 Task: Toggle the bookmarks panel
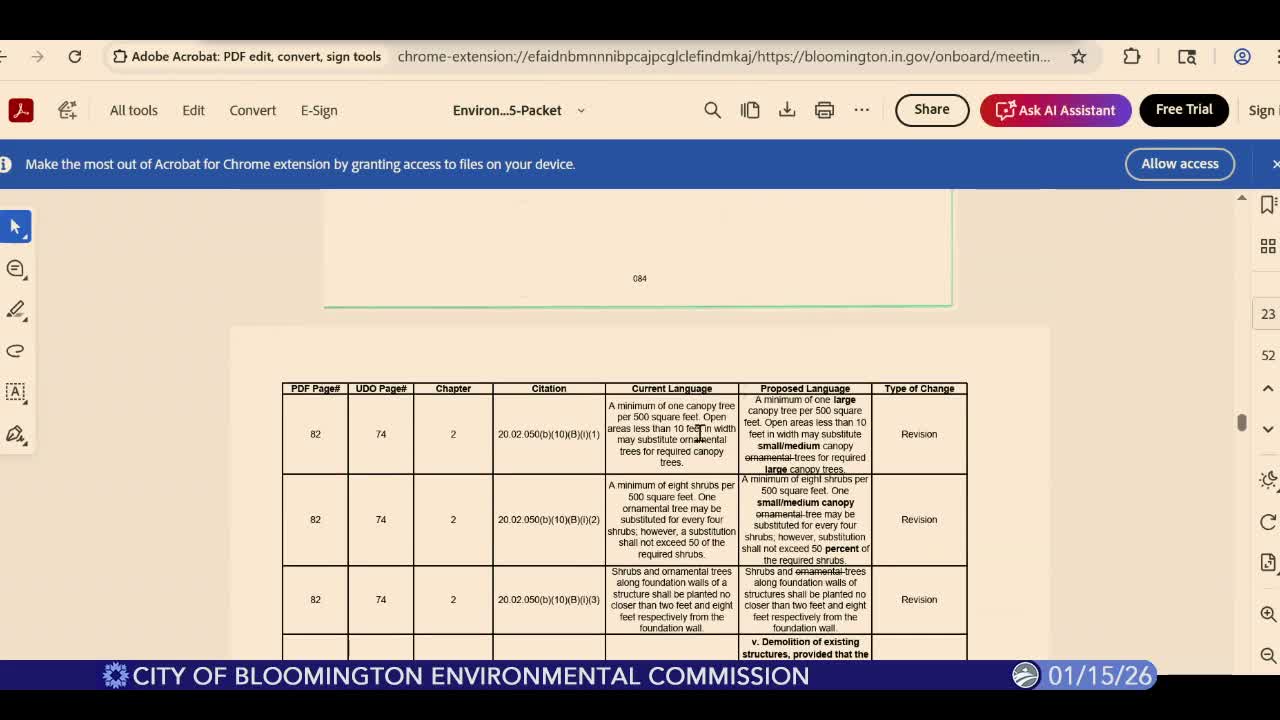[1268, 203]
